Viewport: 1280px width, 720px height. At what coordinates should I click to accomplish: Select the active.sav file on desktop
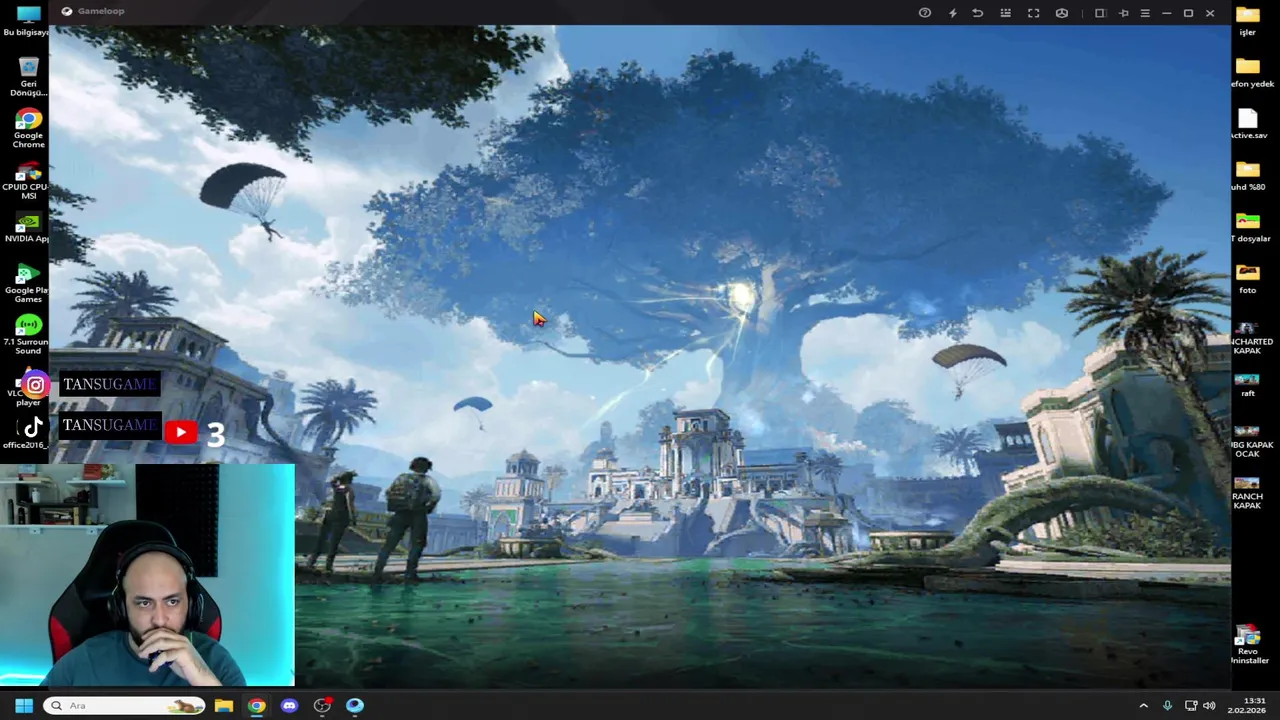[1248, 124]
